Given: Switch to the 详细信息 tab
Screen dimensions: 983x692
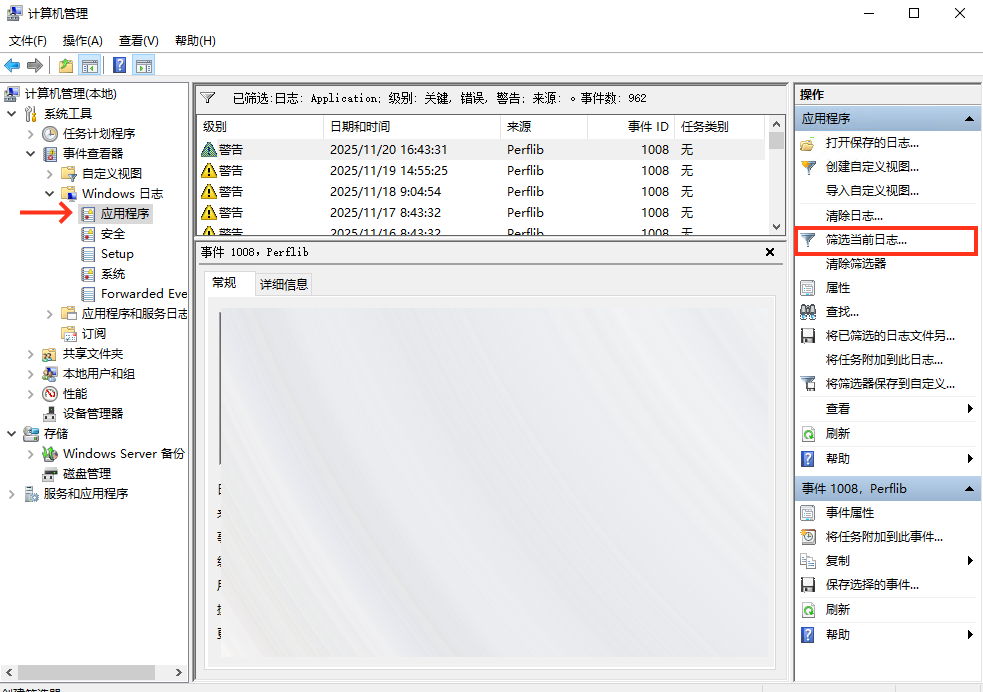Looking at the screenshot, I should [284, 284].
